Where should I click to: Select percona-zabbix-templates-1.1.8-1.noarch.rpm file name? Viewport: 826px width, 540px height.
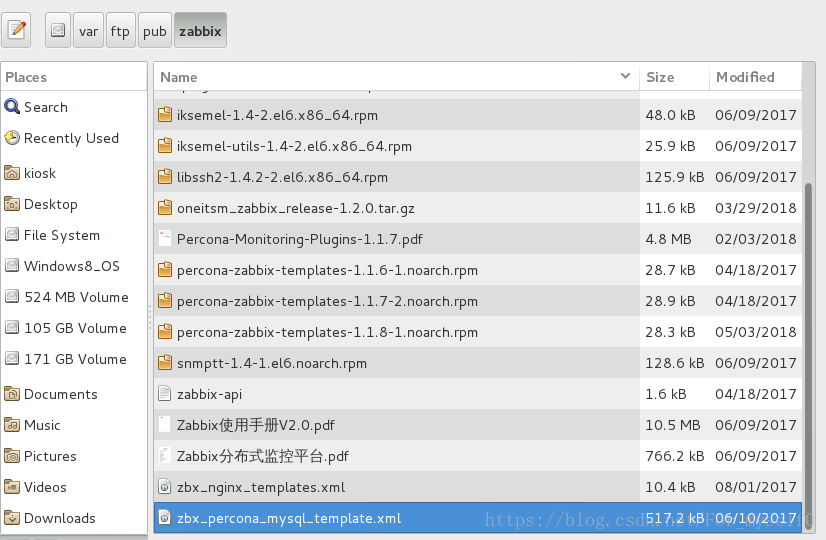click(x=327, y=332)
